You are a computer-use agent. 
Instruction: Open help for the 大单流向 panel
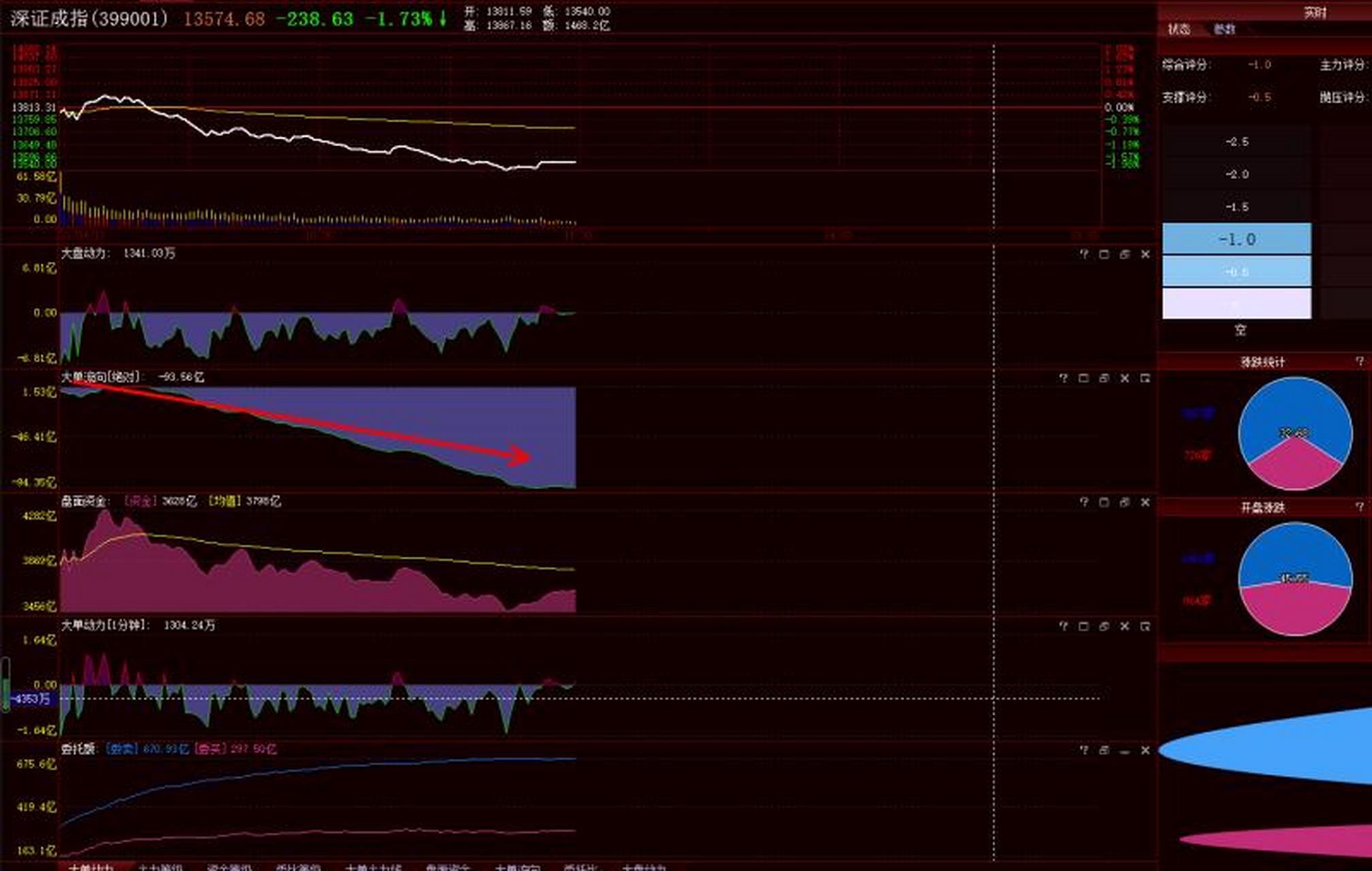pyautogui.click(x=1063, y=378)
